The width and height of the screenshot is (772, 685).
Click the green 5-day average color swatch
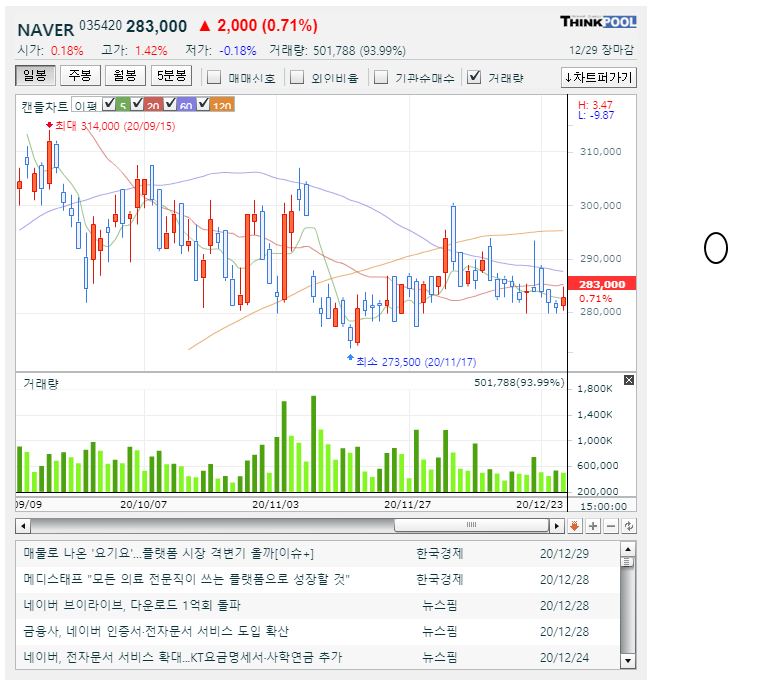point(123,104)
